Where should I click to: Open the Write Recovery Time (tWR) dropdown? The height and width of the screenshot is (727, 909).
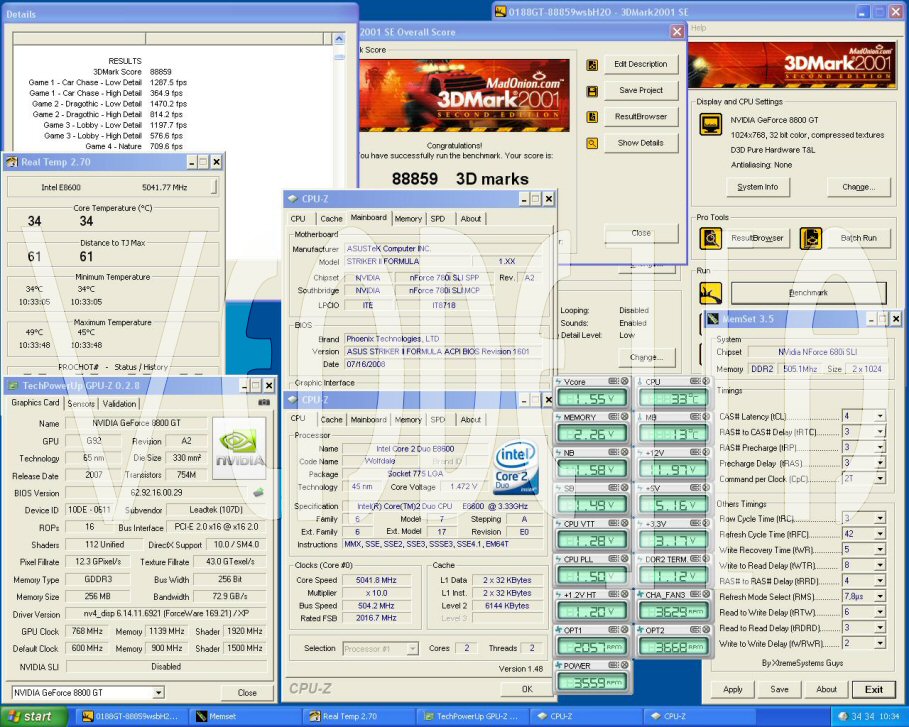(880, 550)
